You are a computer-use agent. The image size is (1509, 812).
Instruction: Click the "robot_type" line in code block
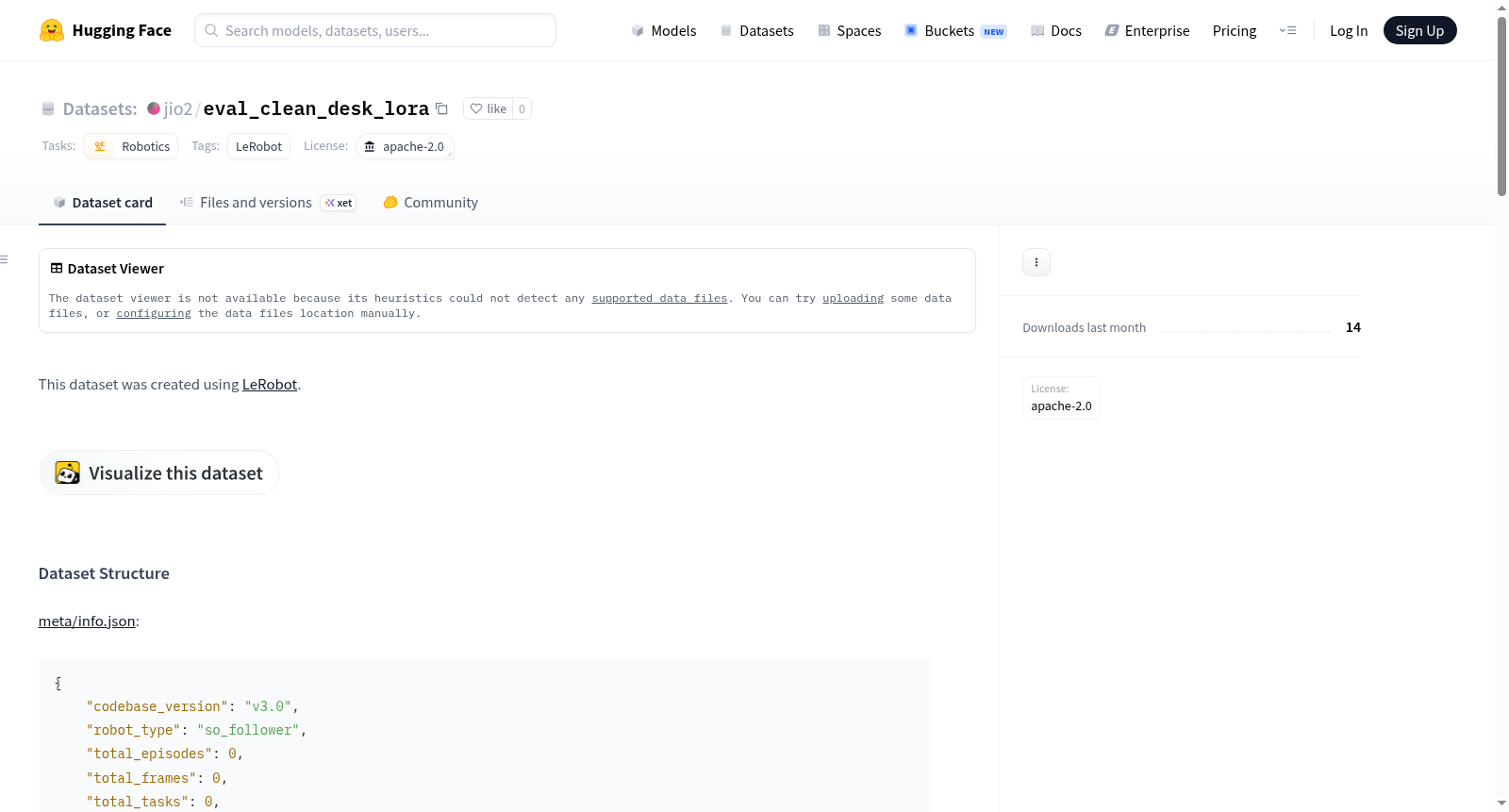point(196,730)
